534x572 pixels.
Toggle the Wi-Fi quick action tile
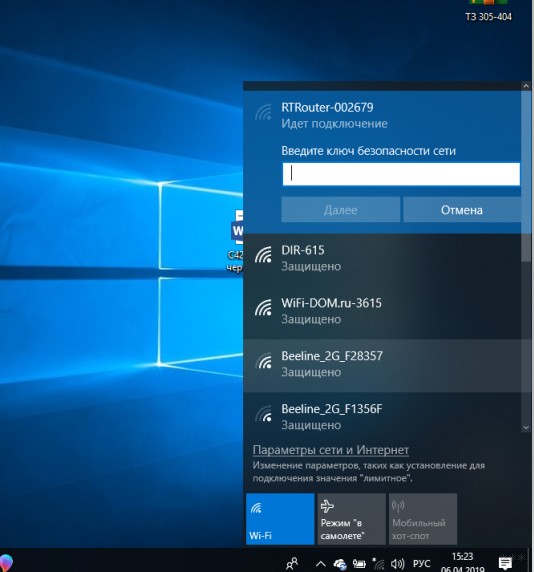click(280, 519)
